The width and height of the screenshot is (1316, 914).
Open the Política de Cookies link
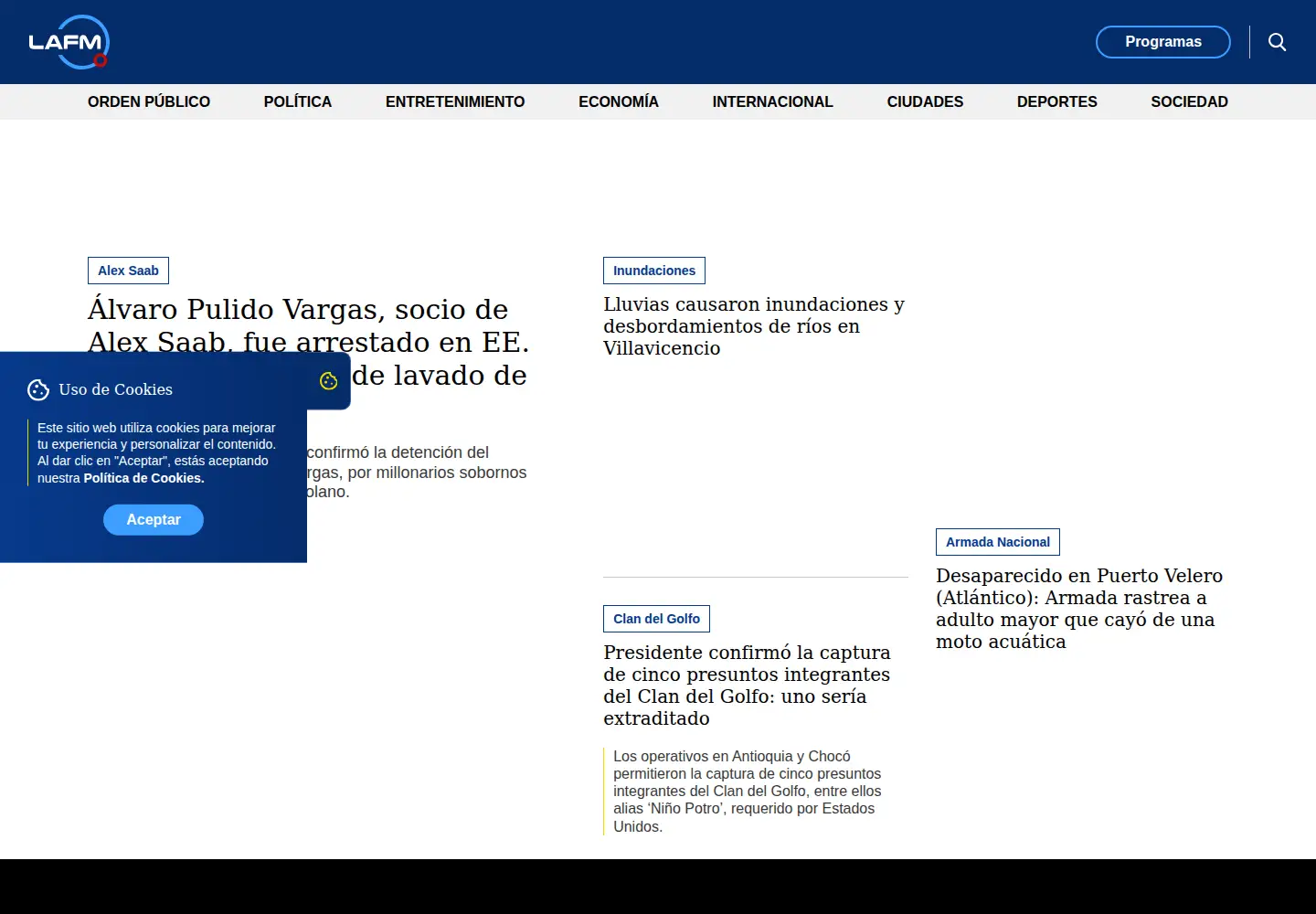pyautogui.click(x=144, y=478)
